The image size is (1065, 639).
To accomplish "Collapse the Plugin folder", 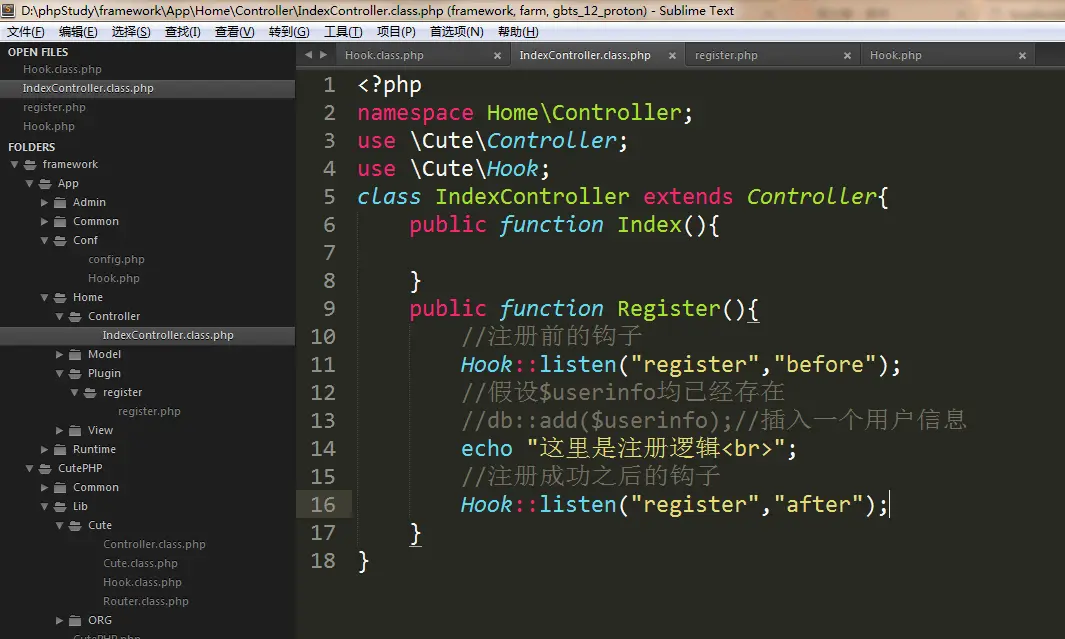I will coord(59,373).
